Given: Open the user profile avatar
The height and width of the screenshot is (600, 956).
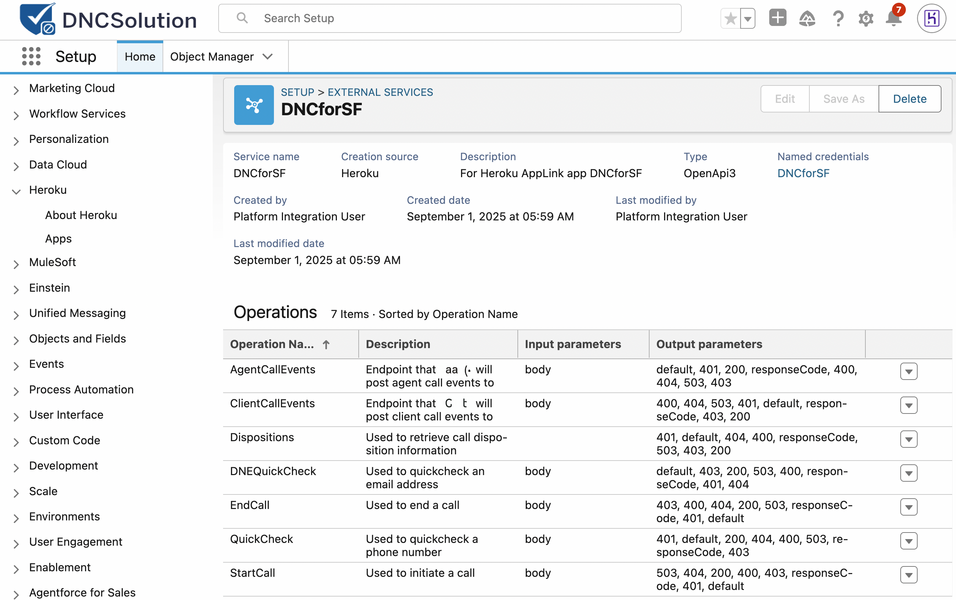Looking at the screenshot, I should [x=931, y=18].
